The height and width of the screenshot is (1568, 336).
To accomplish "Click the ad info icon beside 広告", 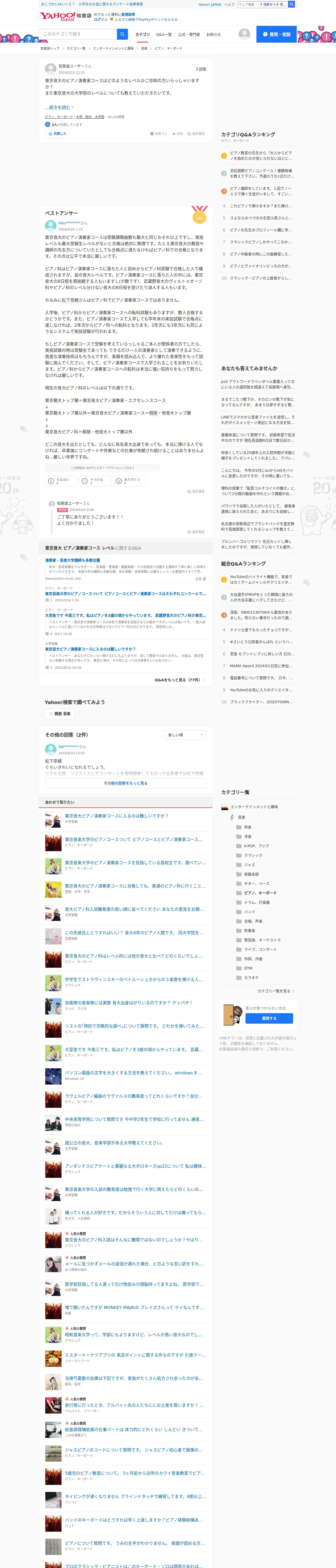I will (205, 579).
